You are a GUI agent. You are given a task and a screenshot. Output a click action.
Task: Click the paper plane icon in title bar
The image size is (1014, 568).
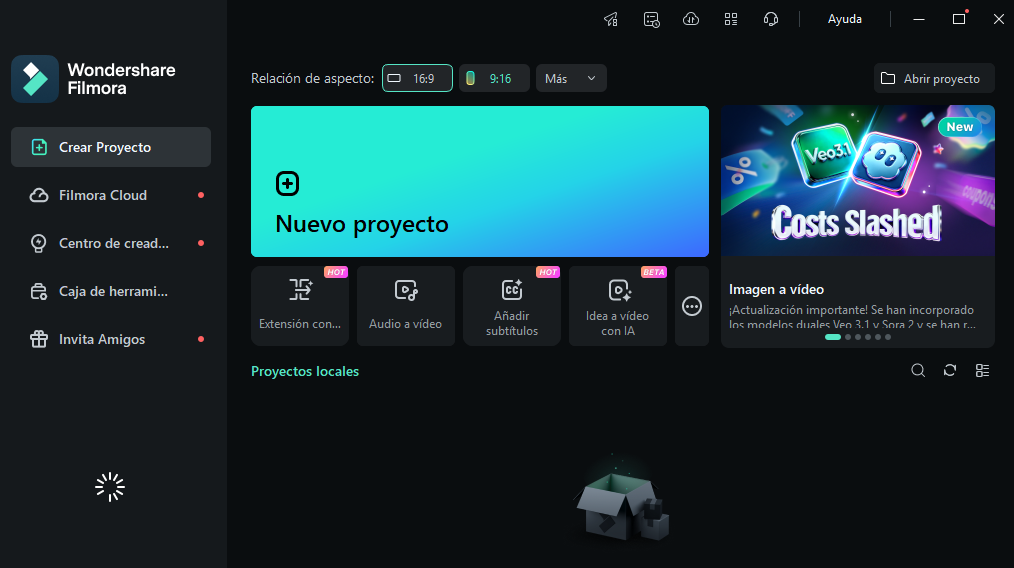[x=611, y=19]
